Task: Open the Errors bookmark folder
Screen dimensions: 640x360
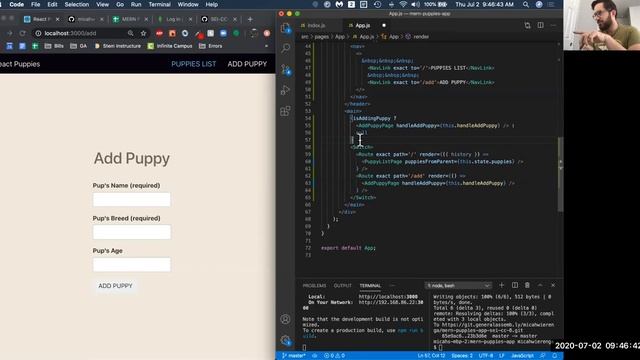Action: click(211, 46)
